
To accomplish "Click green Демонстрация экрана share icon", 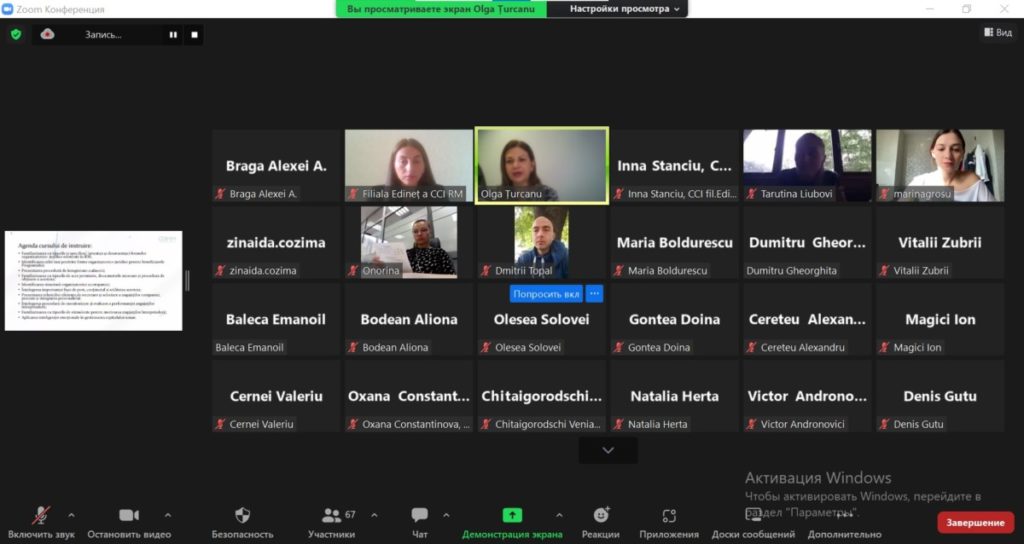I will click(512, 515).
